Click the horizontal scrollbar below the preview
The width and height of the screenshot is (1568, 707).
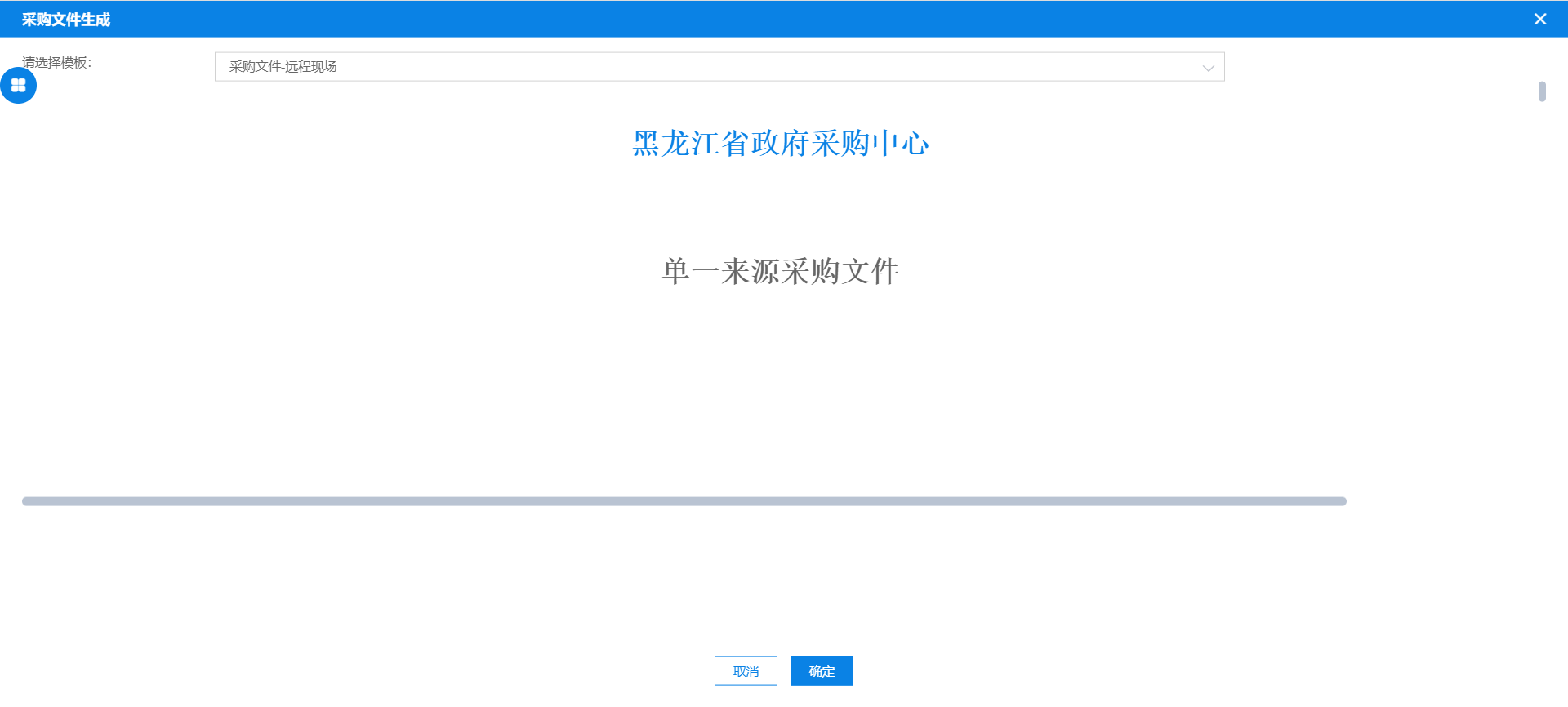pyautogui.click(x=684, y=501)
